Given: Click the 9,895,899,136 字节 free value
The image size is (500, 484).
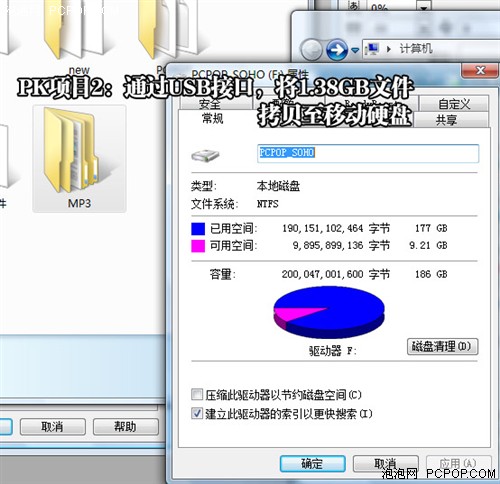Looking at the screenshot, I should (341, 246).
